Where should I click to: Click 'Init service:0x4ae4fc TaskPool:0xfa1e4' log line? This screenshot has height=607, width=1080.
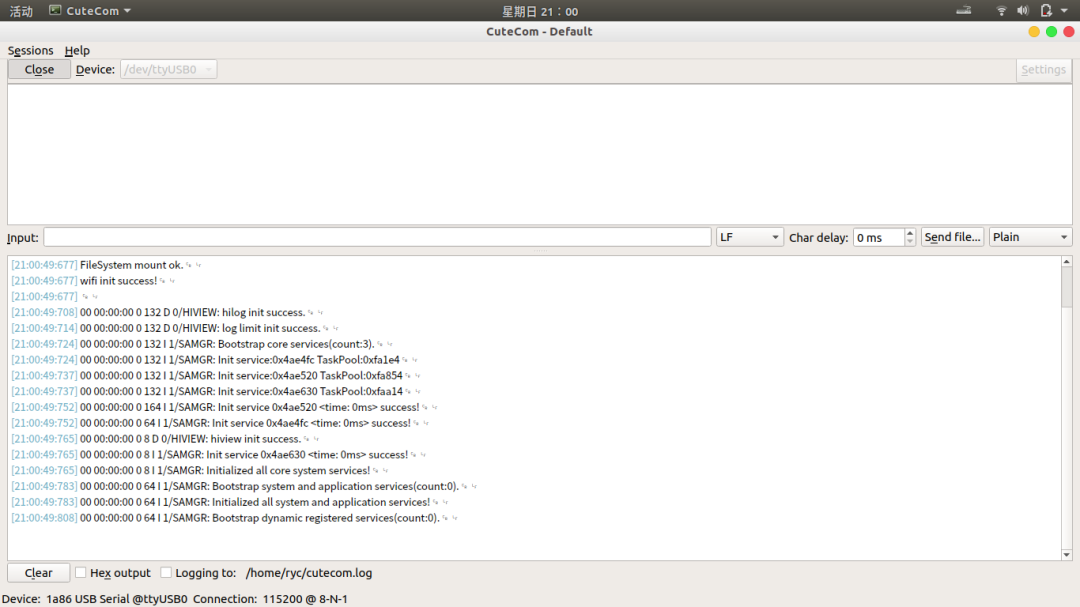click(309, 360)
